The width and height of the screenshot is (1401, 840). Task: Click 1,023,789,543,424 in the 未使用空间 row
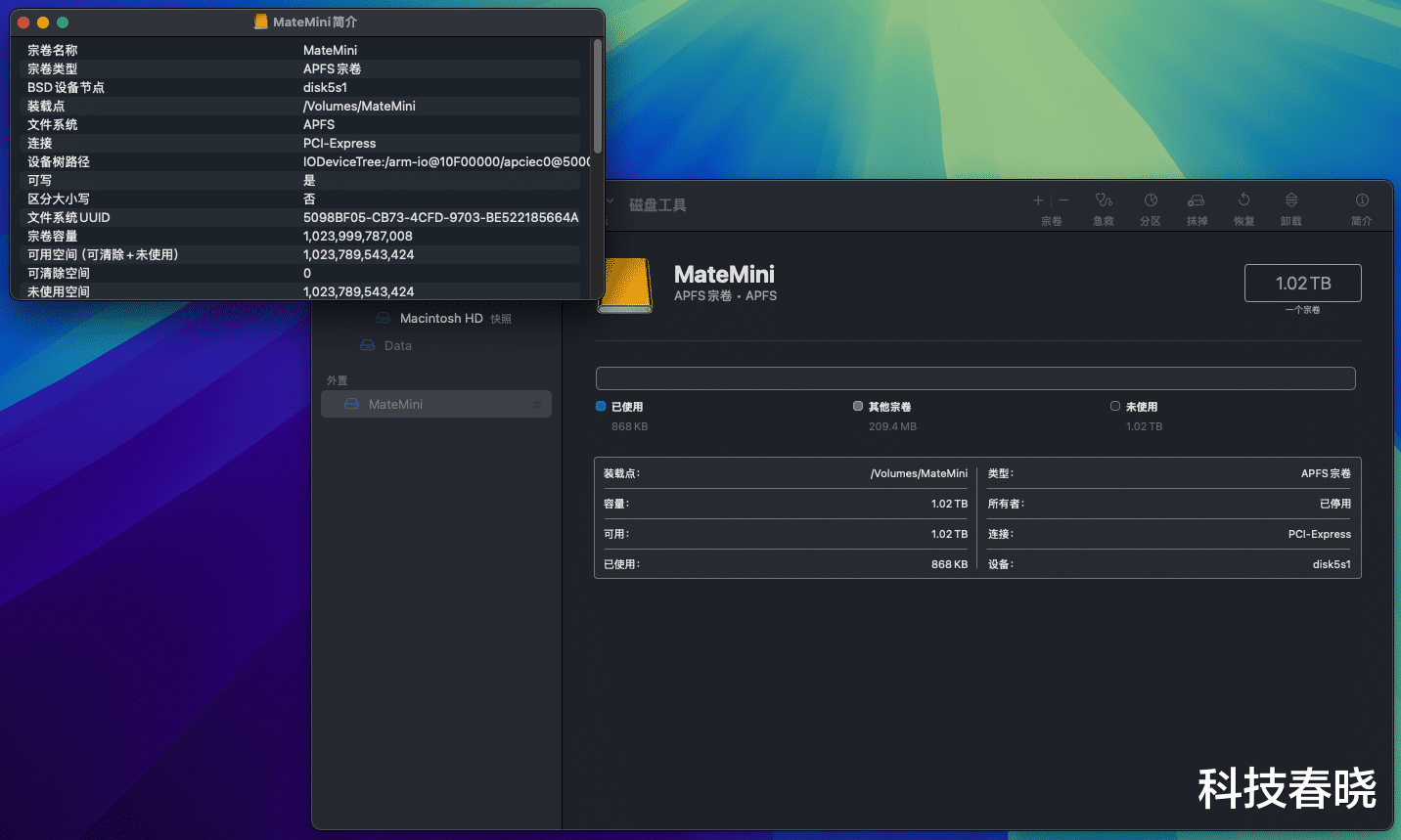tap(359, 291)
